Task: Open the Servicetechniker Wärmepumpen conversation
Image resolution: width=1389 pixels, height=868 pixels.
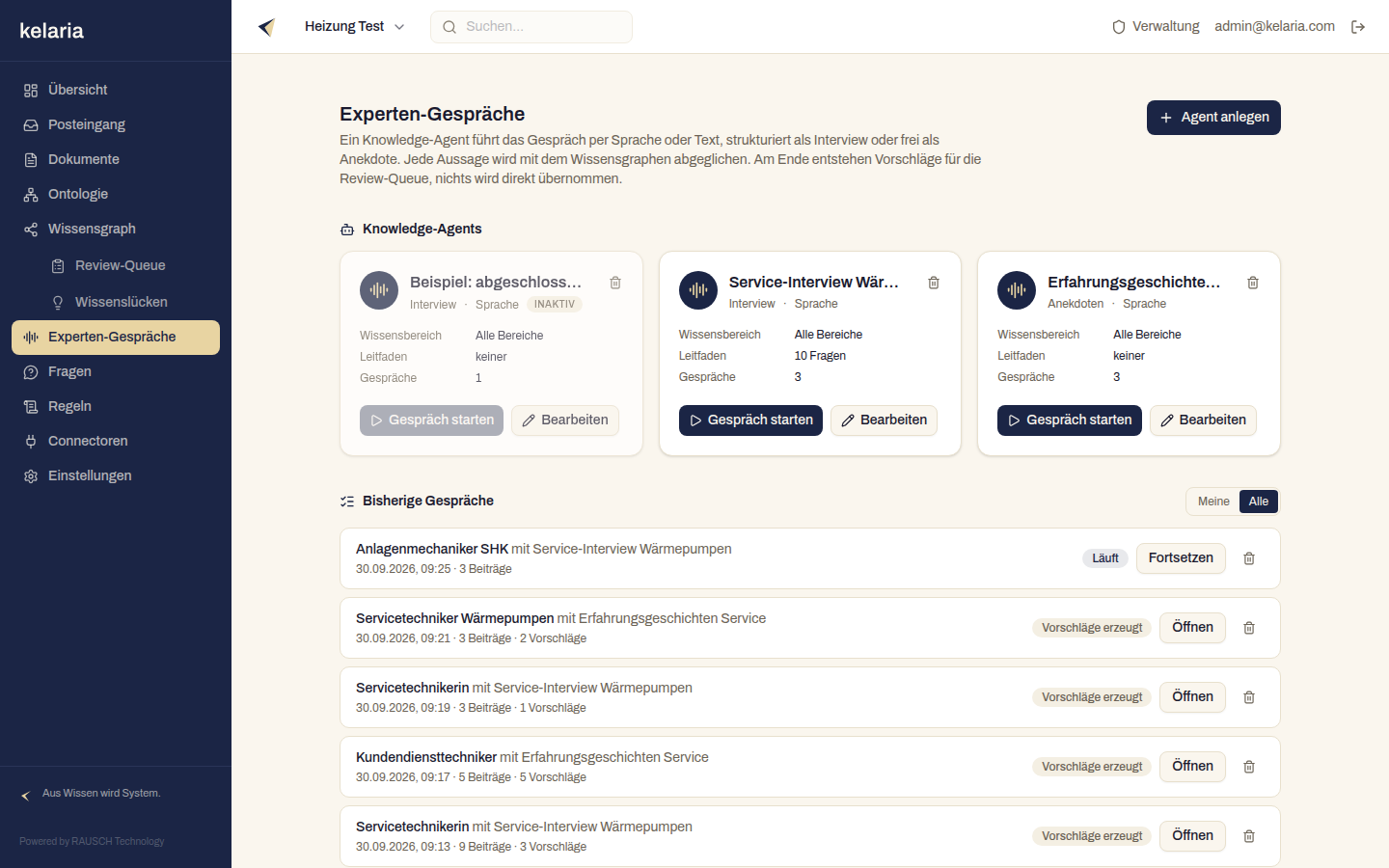Action: coord(1192,628)
